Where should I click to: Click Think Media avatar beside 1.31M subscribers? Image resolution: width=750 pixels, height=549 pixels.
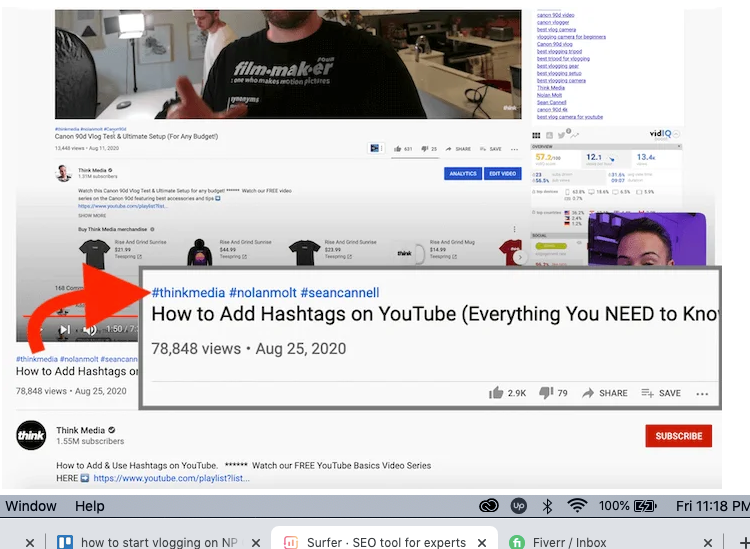click(x=63, y=173)
